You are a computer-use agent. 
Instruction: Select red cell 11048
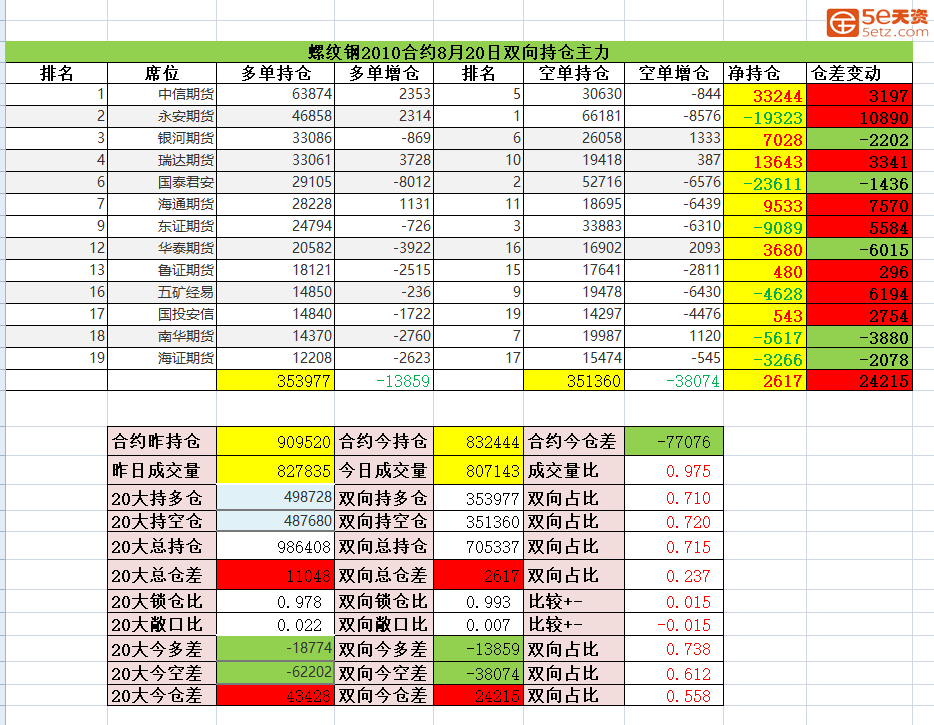point(275,575)
